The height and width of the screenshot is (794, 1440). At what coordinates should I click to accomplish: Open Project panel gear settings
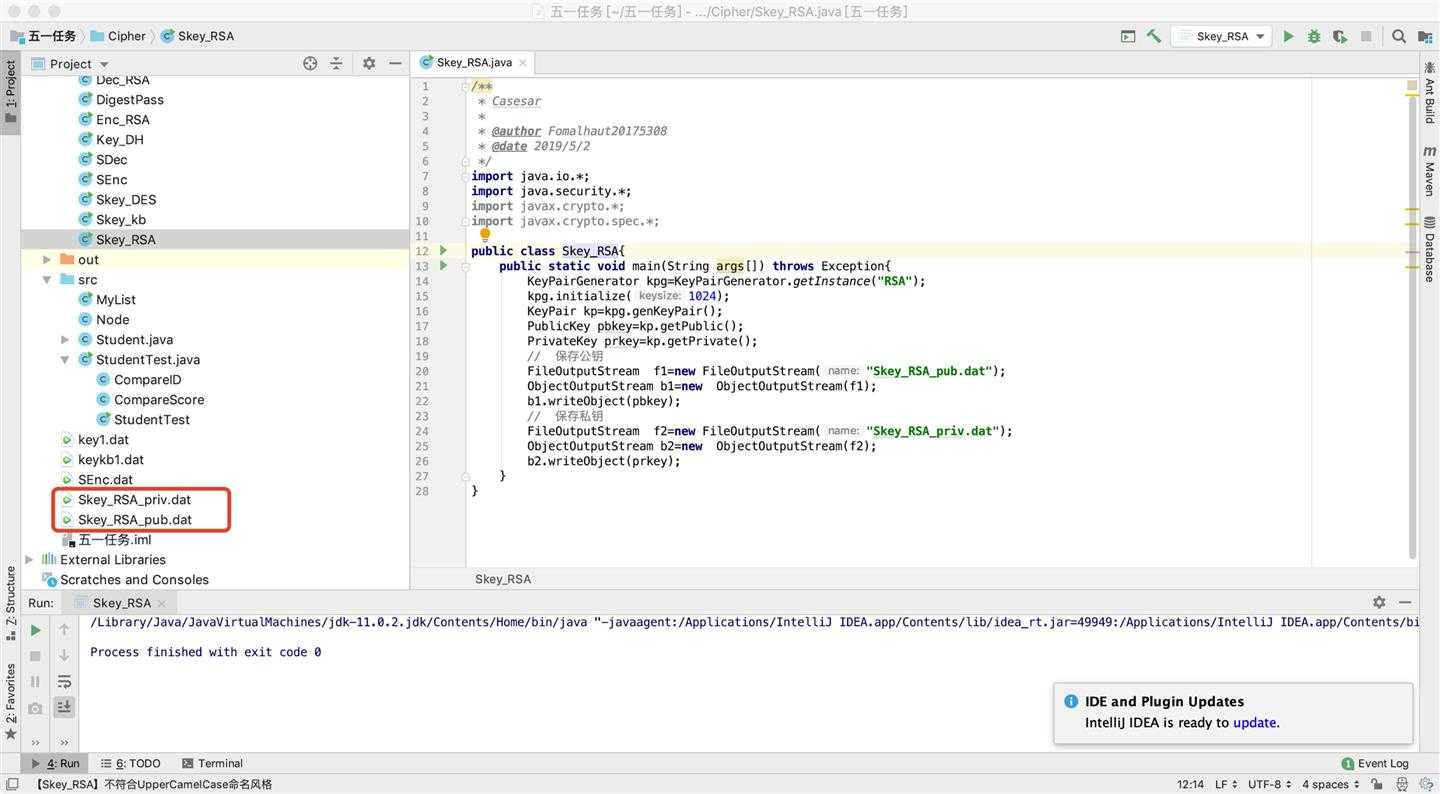point(369,63)
